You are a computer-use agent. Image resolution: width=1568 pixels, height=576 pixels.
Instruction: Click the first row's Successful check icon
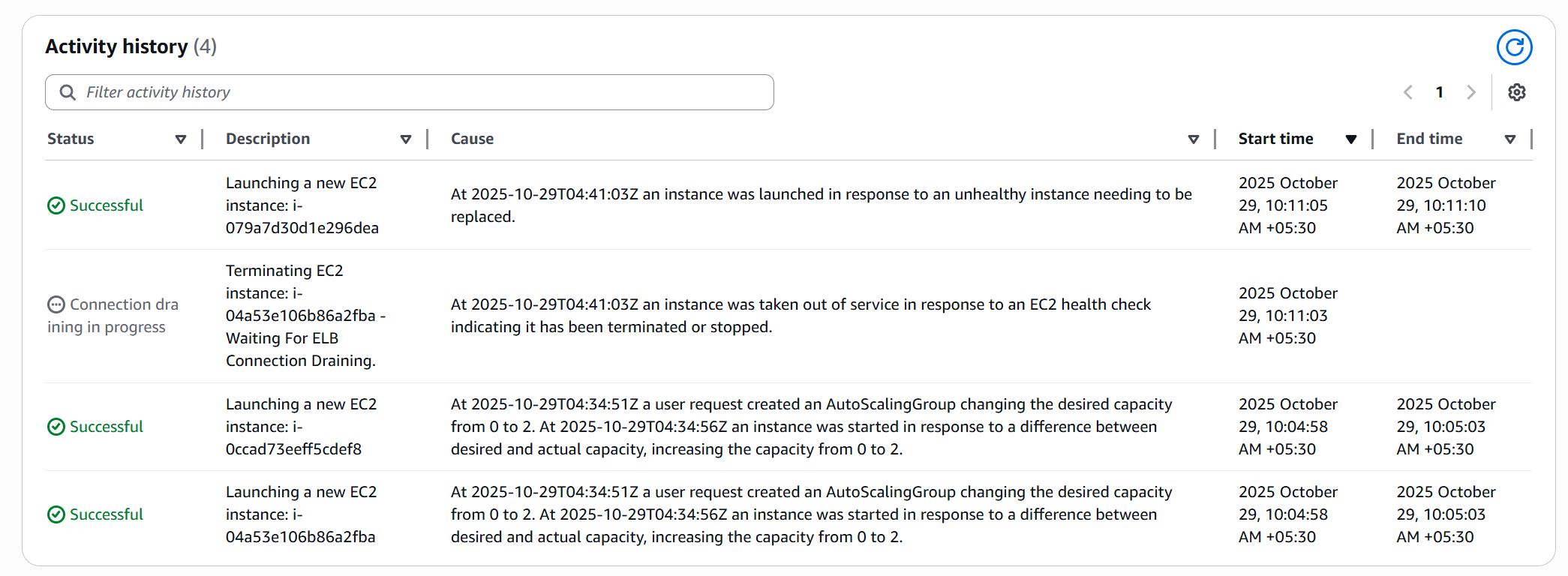pyautogui.click(x=56, y=205)
